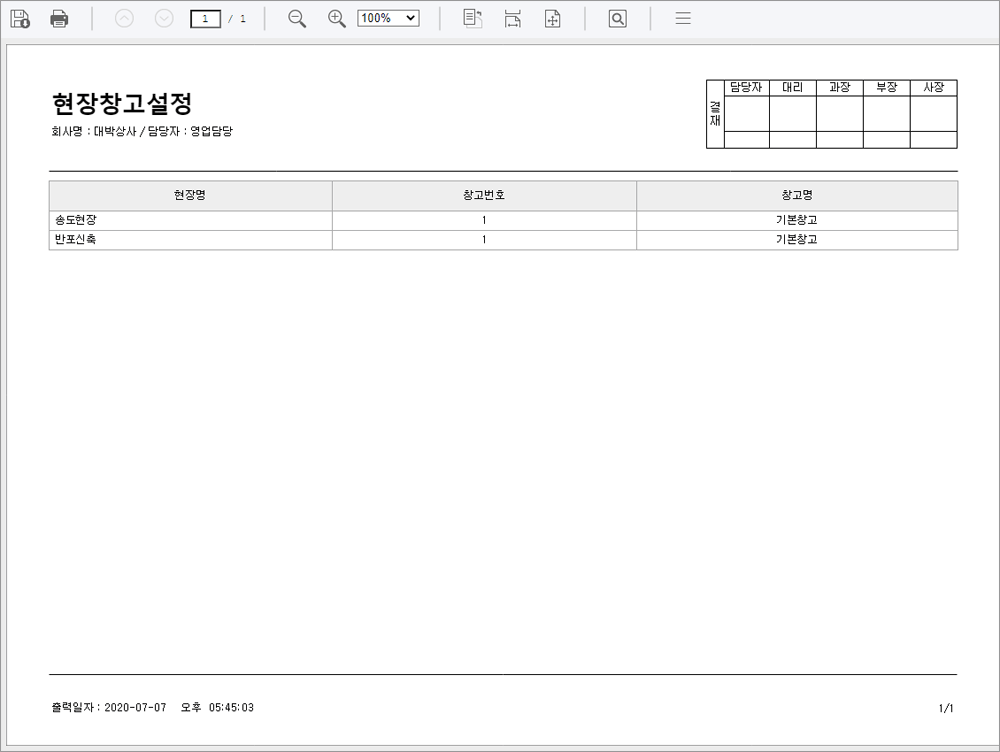The image size is (1000, 752).
Task: Click the 창고명 column header
Action: tap(797, 195)
